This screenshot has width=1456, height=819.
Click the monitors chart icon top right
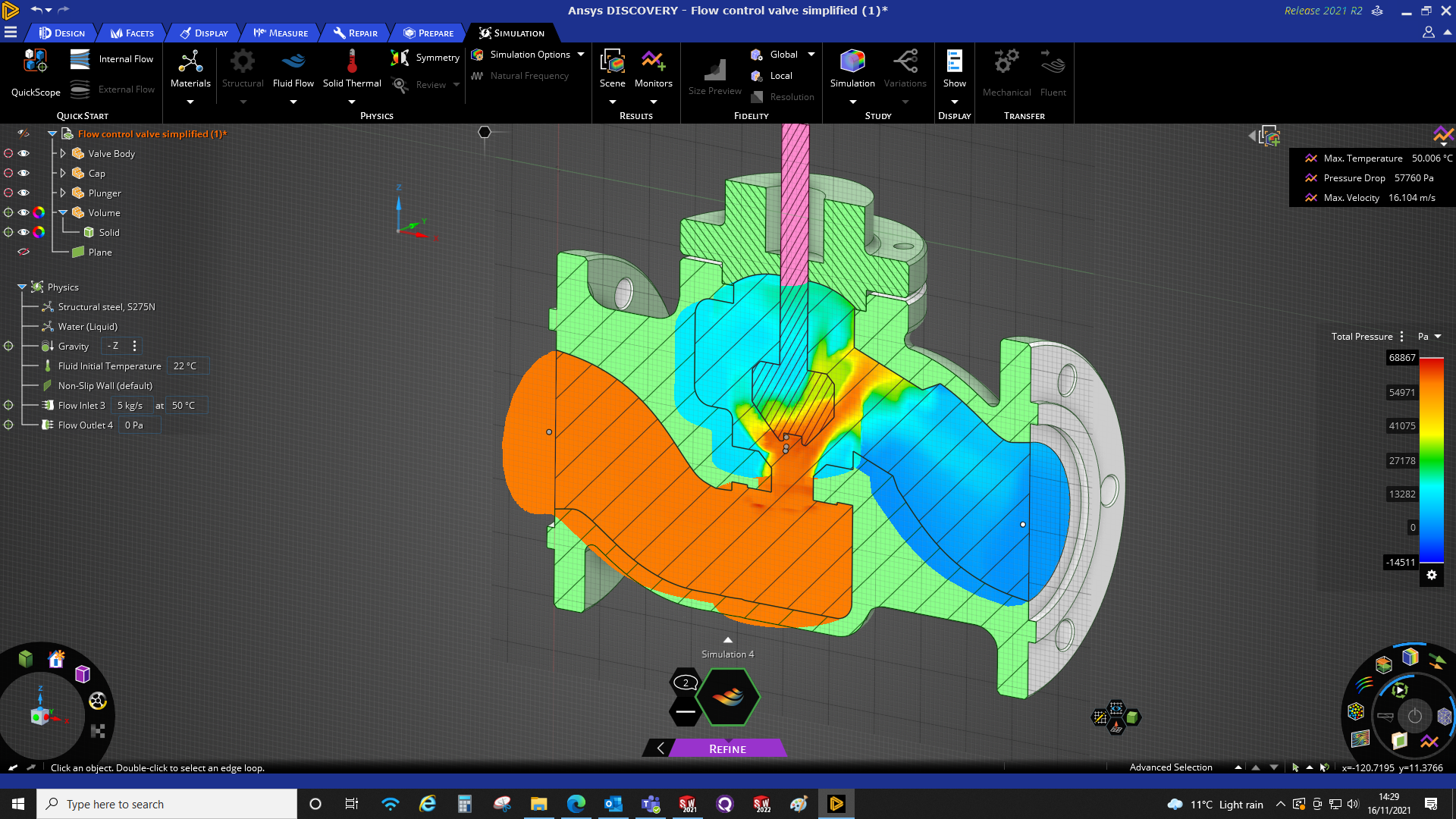[x=1443, y=135]
